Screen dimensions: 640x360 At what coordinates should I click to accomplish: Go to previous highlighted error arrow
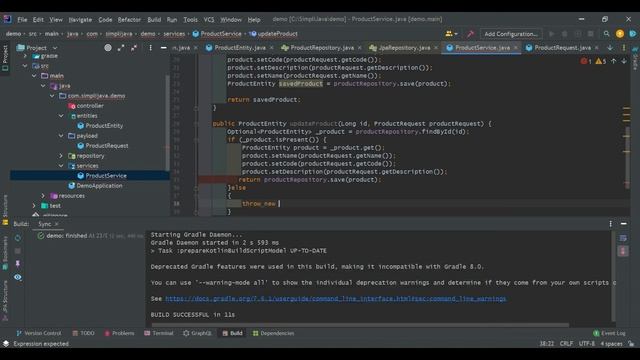pyautogui.click(x=613, y=61)
